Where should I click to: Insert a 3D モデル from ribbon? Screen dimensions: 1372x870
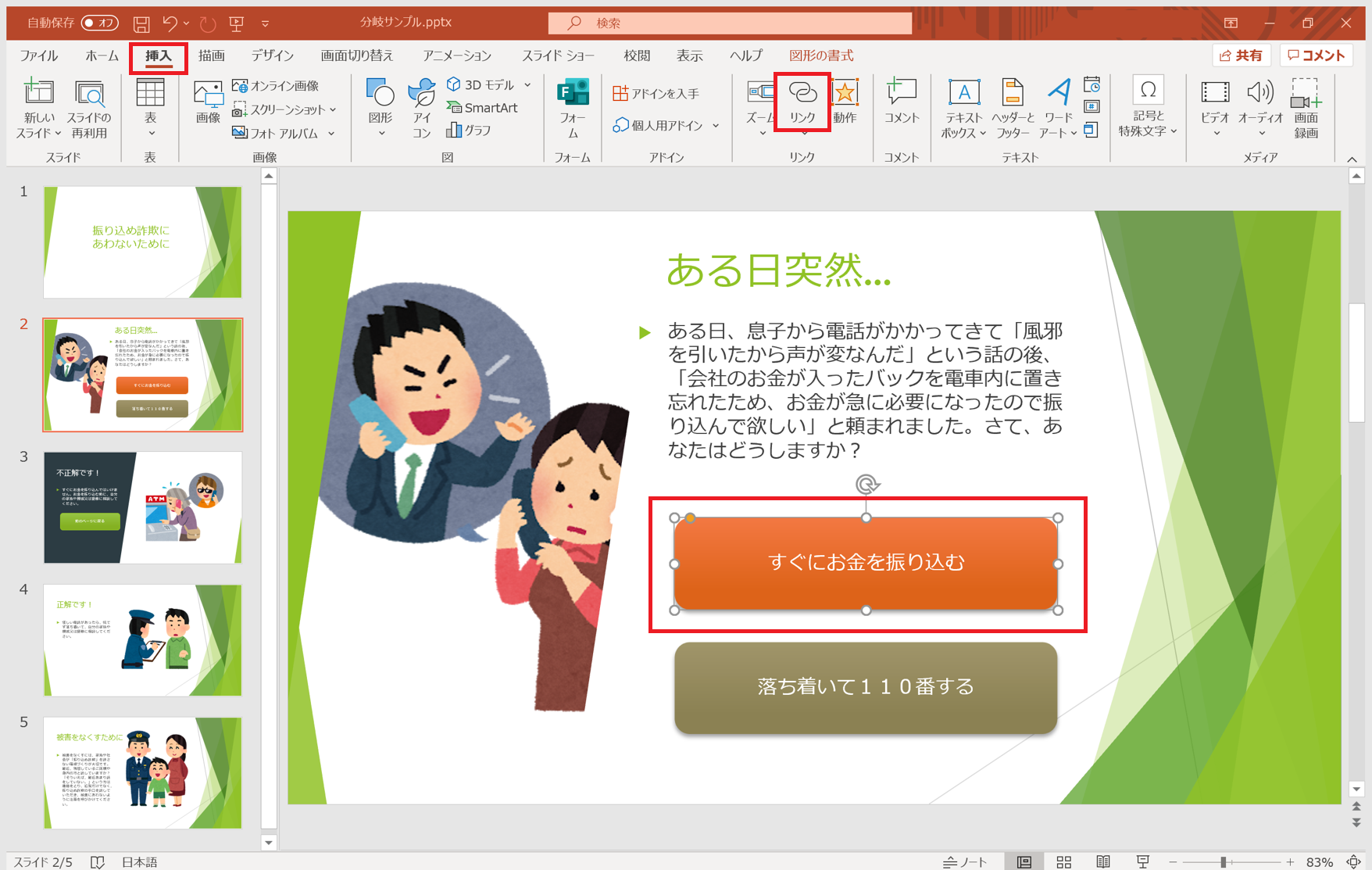click(x=481, y=84)
